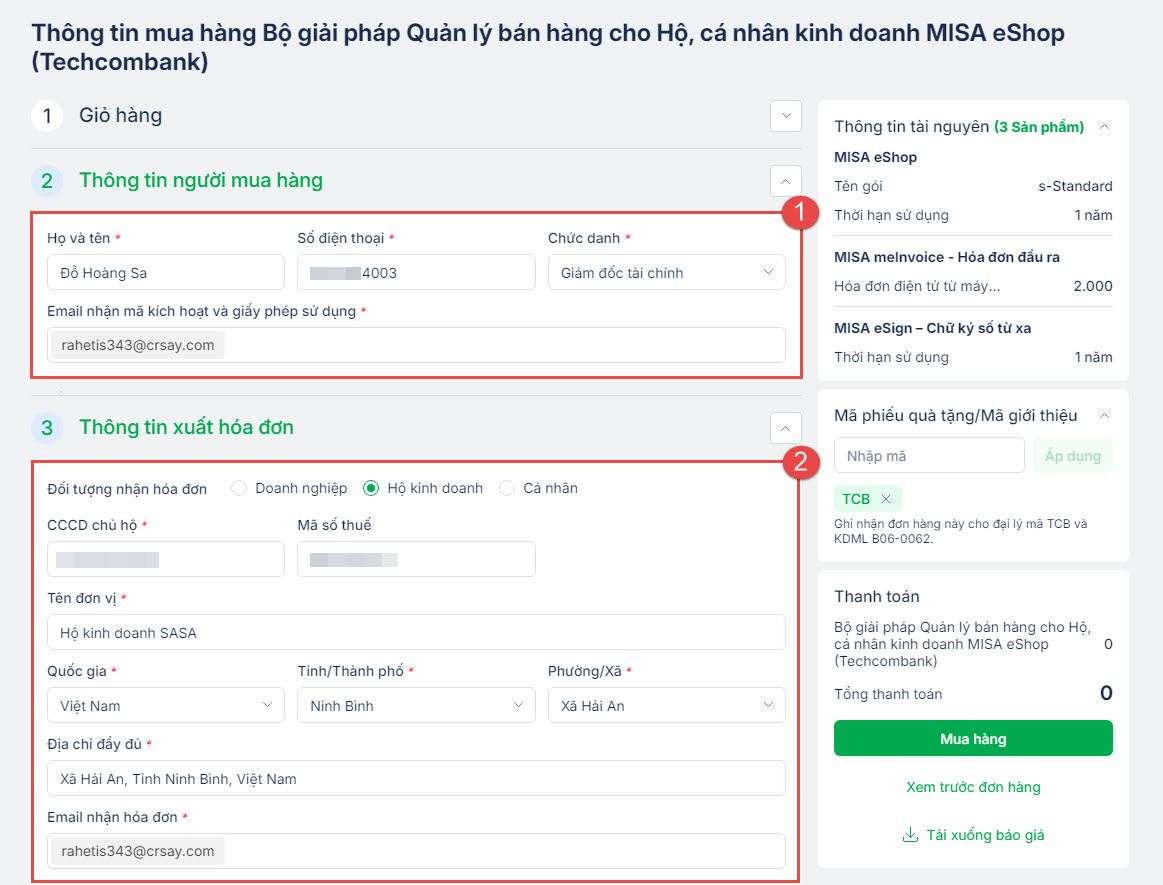Open the Chức danh dropdown
Image resolution: width=1163 pixels, height=885 pixels.
pyautogui.click(x=666, y=272)
